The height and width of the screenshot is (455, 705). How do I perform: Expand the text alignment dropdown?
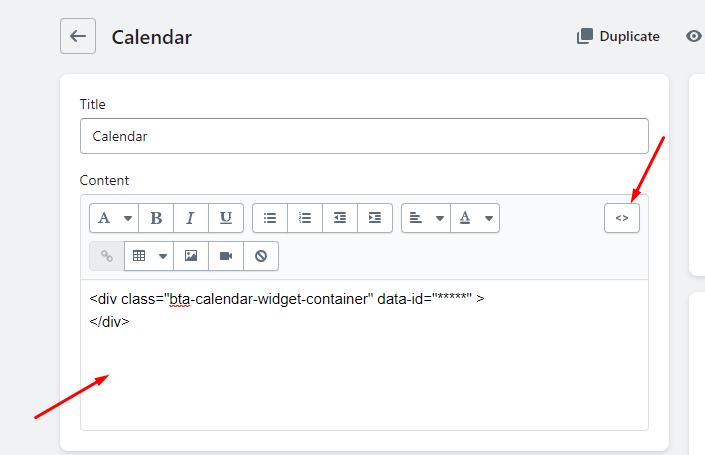point(425,218)
